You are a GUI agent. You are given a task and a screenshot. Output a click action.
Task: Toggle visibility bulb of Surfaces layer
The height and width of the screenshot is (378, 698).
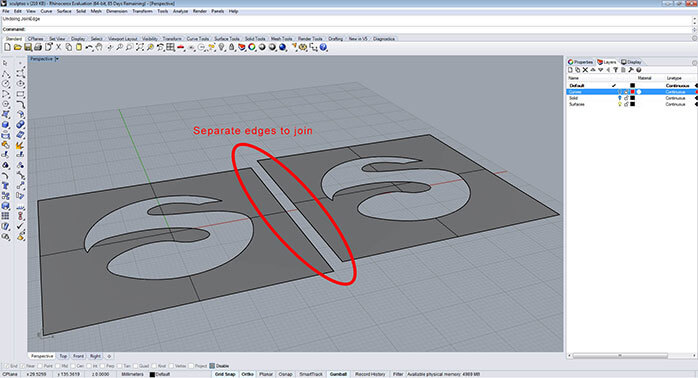619,104
